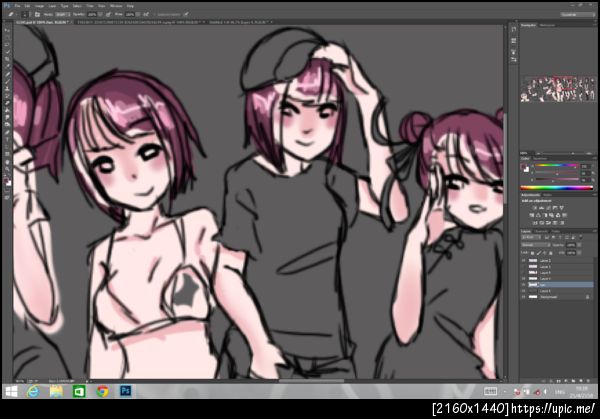This screenshot has height=419, width=600.
Task: Hide the Background layer
Action: coord(523,297)
